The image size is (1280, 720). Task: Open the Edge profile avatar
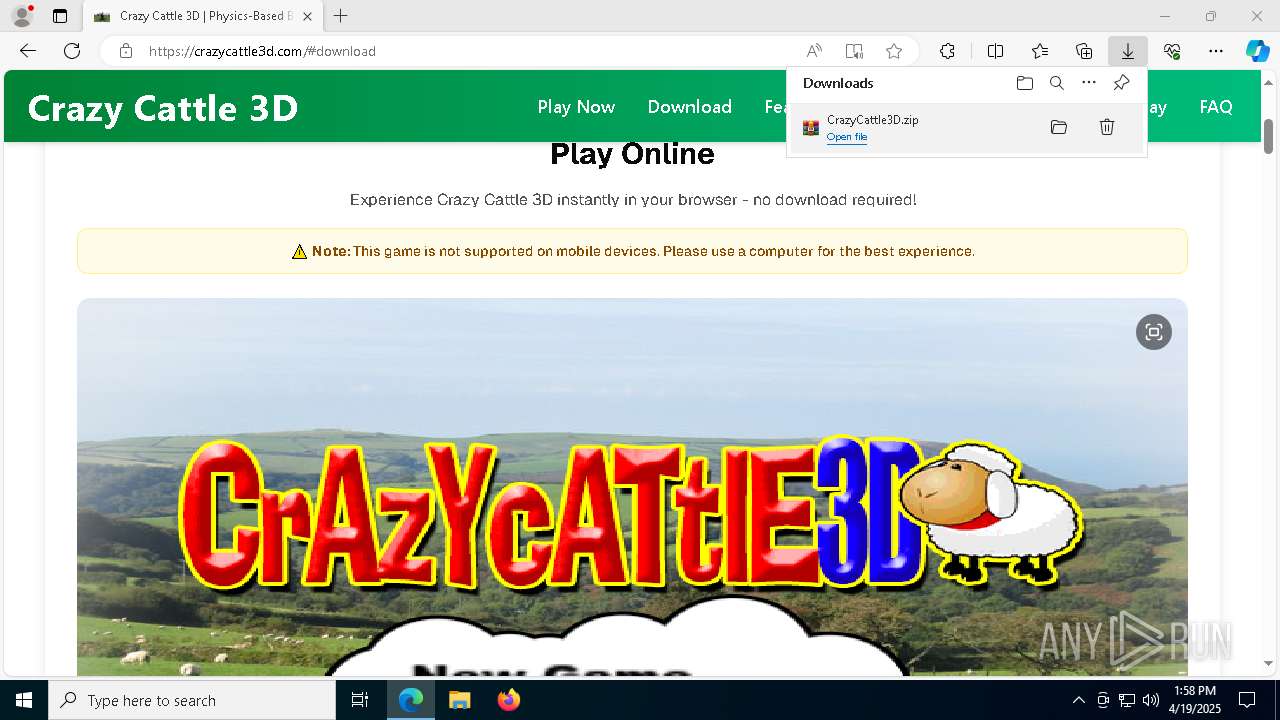tap(22, 16)
